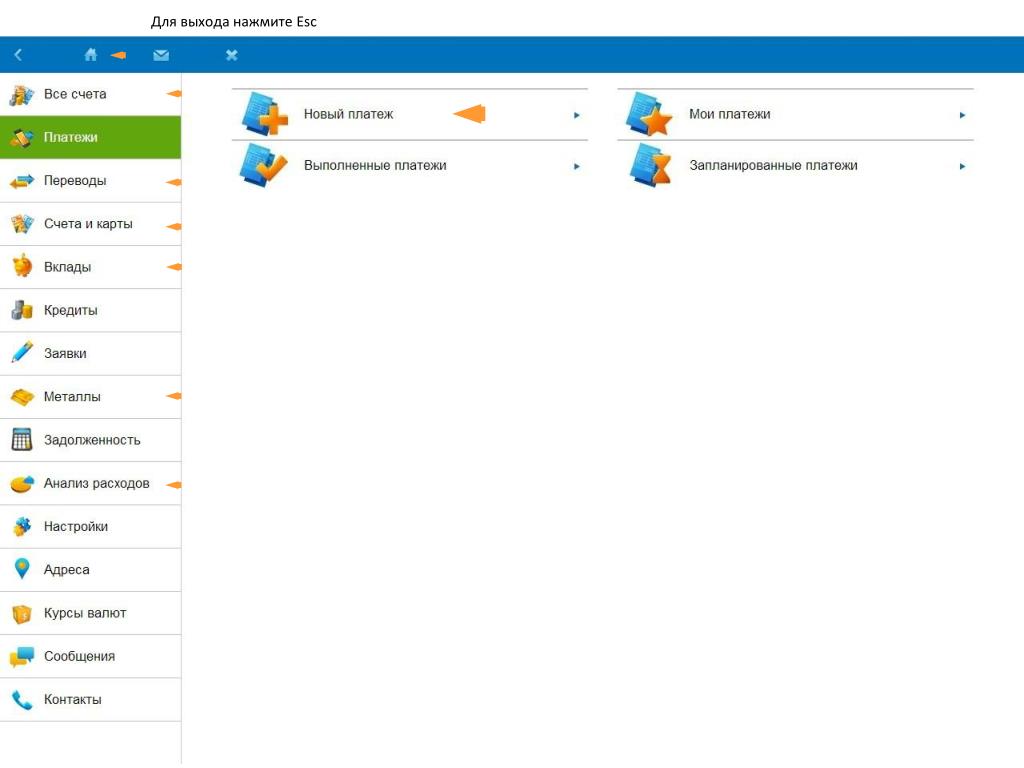Viewport: 1024px width, 768px height.
Task: Click the Настройки puzzle icon
Action: 22,526
